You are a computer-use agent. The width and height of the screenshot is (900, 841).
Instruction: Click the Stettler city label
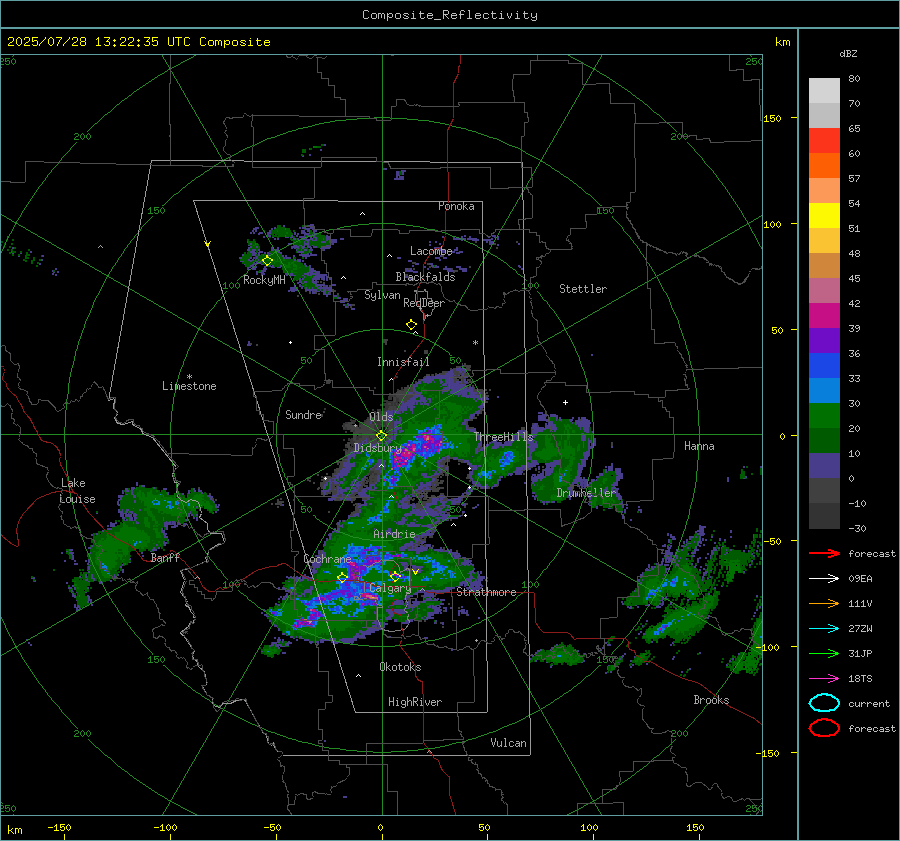pyautogui.click(x=583, y=289)
